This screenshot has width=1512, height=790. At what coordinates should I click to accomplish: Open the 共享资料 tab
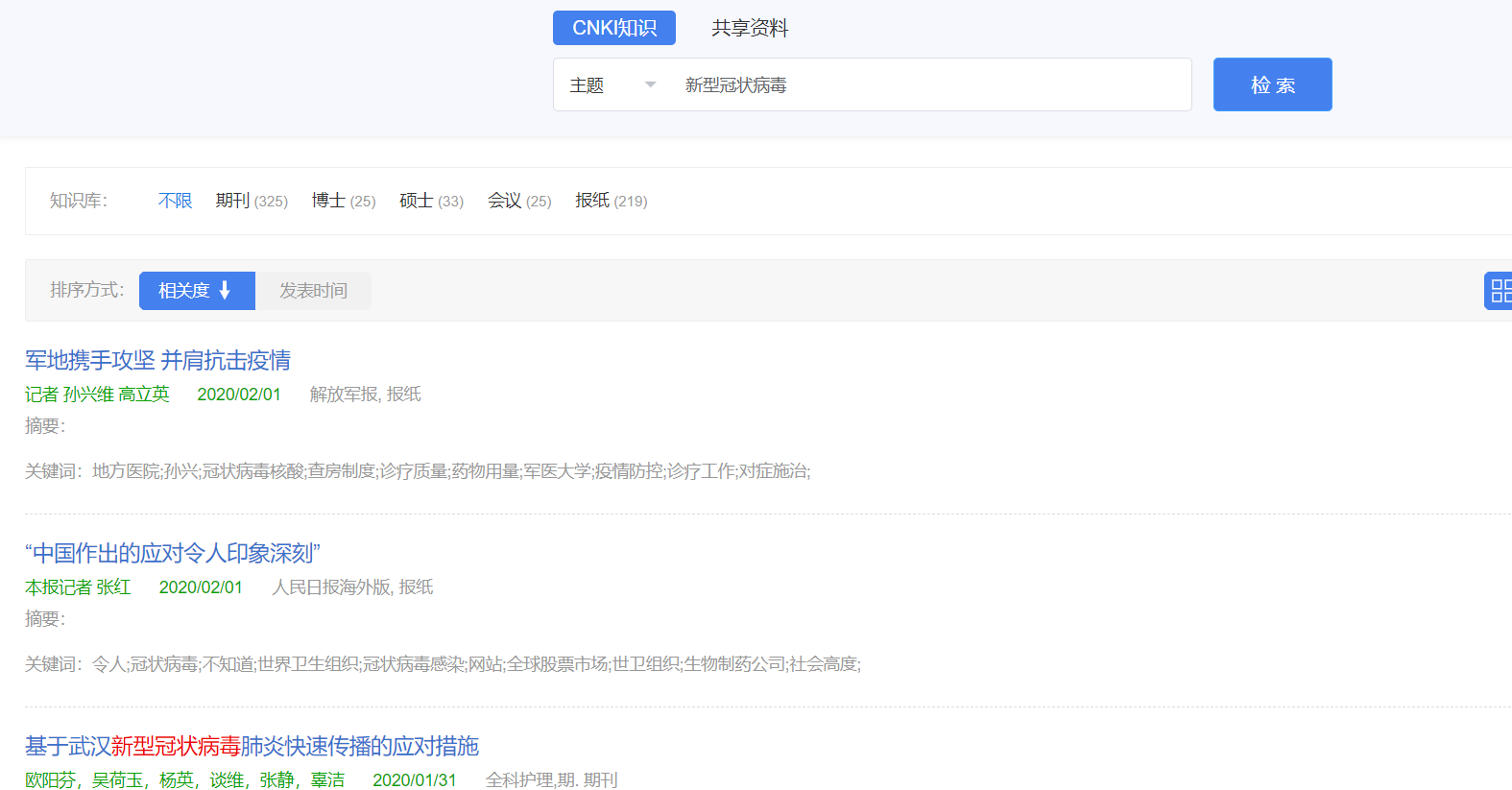(x=749, y=28)
